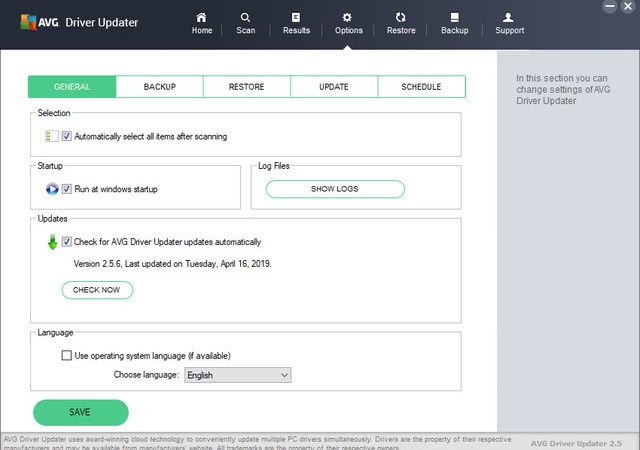
Task: Open the Support person icon
Action: (508, 18)
